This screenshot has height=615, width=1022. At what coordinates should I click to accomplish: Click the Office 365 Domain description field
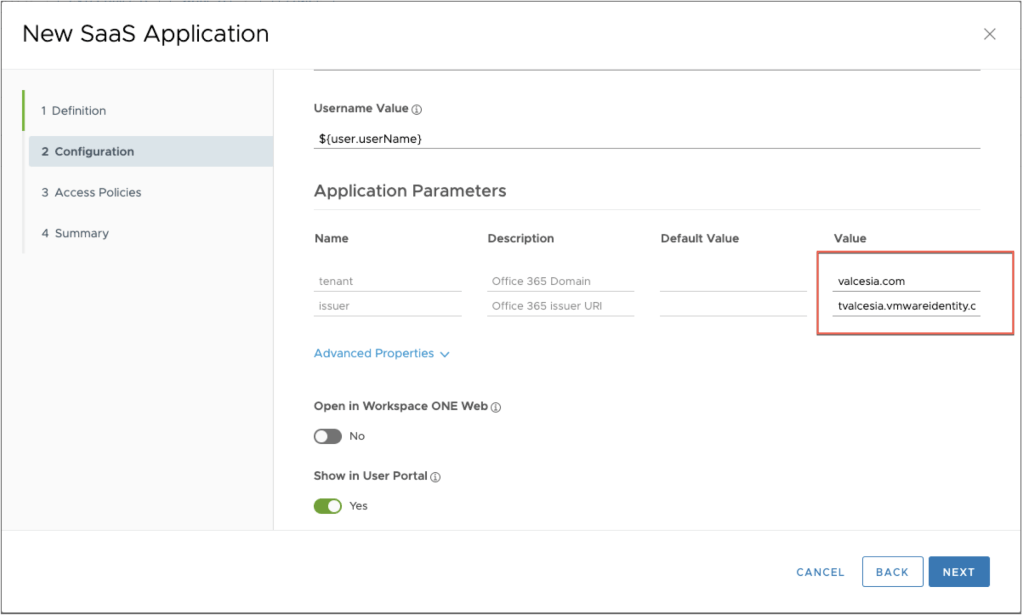(560, 281)
